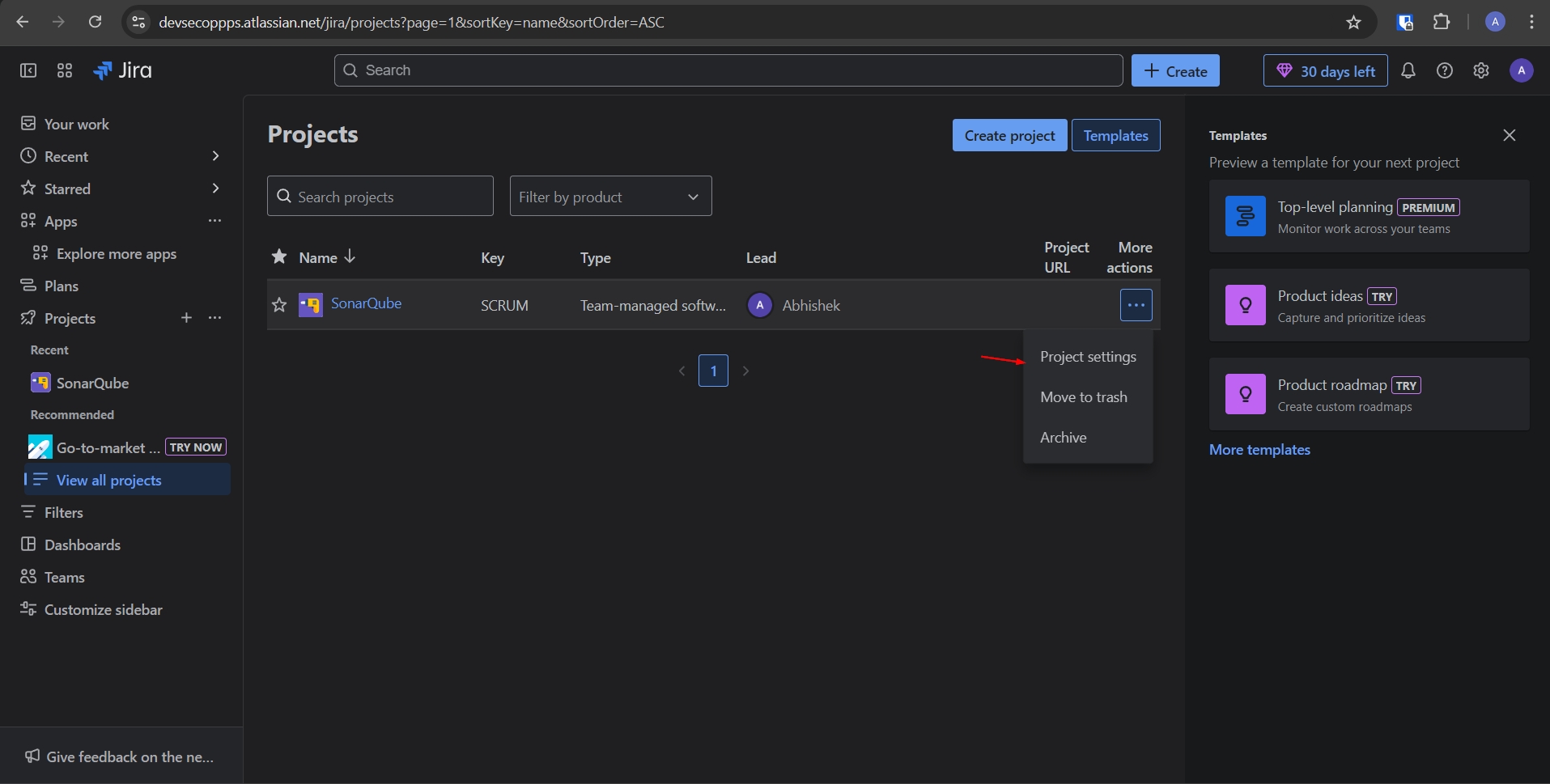The width and height of the screenshot is (1550, 784).
Task: Collapse the Jira sidebar toggle icon
Action: click(28, 70)
